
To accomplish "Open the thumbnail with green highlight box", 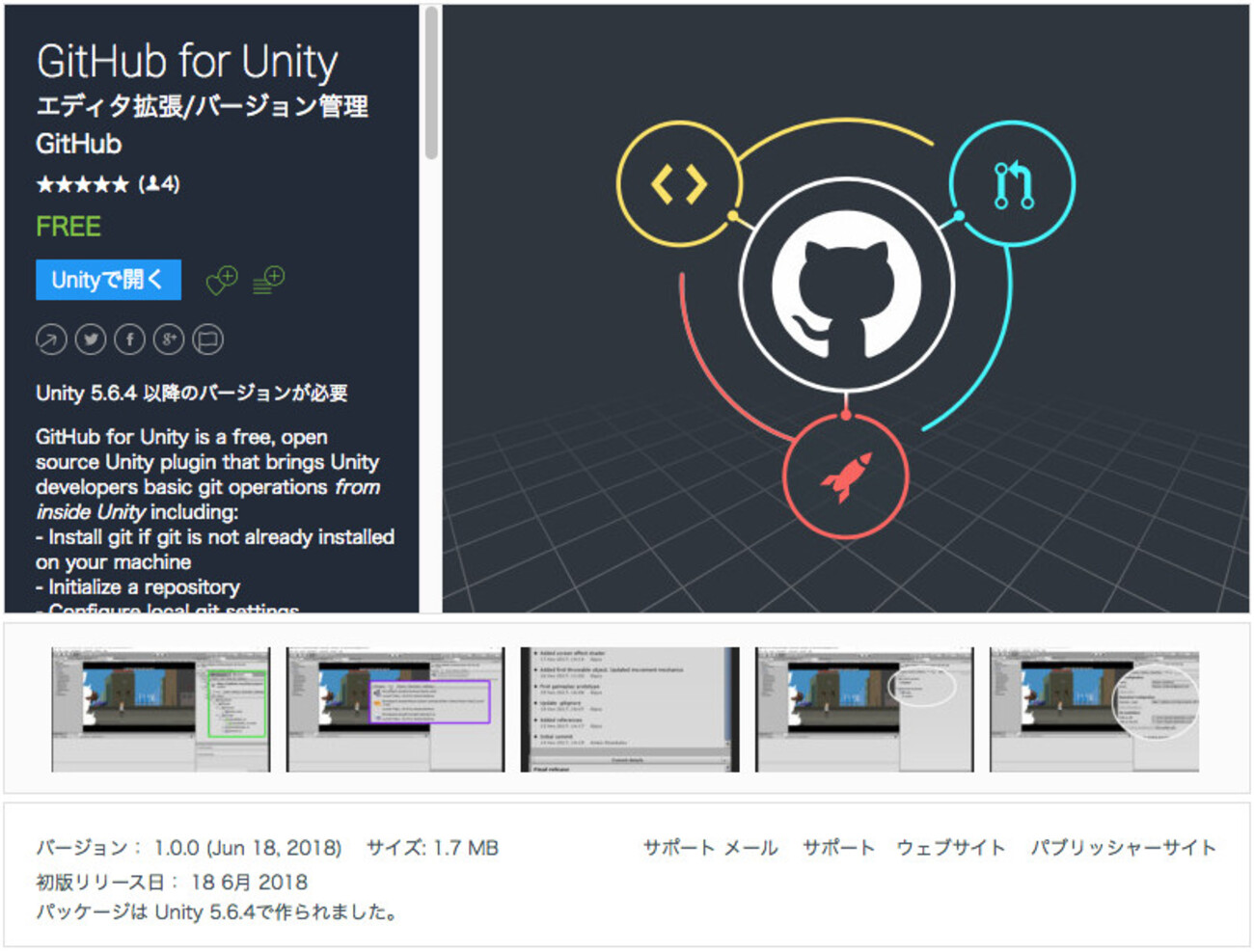I will 161,709.
